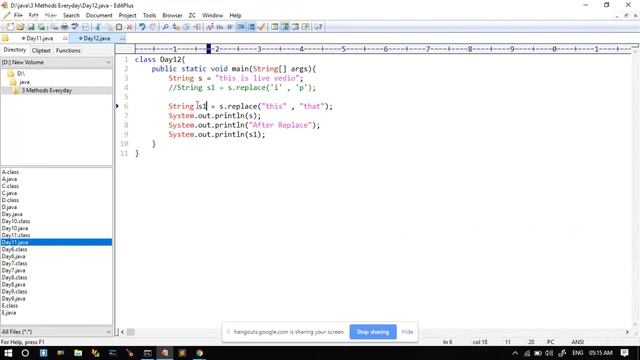The width and height of the screenshot is (640, 360).
Task: Click the Cut scissors toolbar icon
Action: pyautogui.click(x=98, y=27)
